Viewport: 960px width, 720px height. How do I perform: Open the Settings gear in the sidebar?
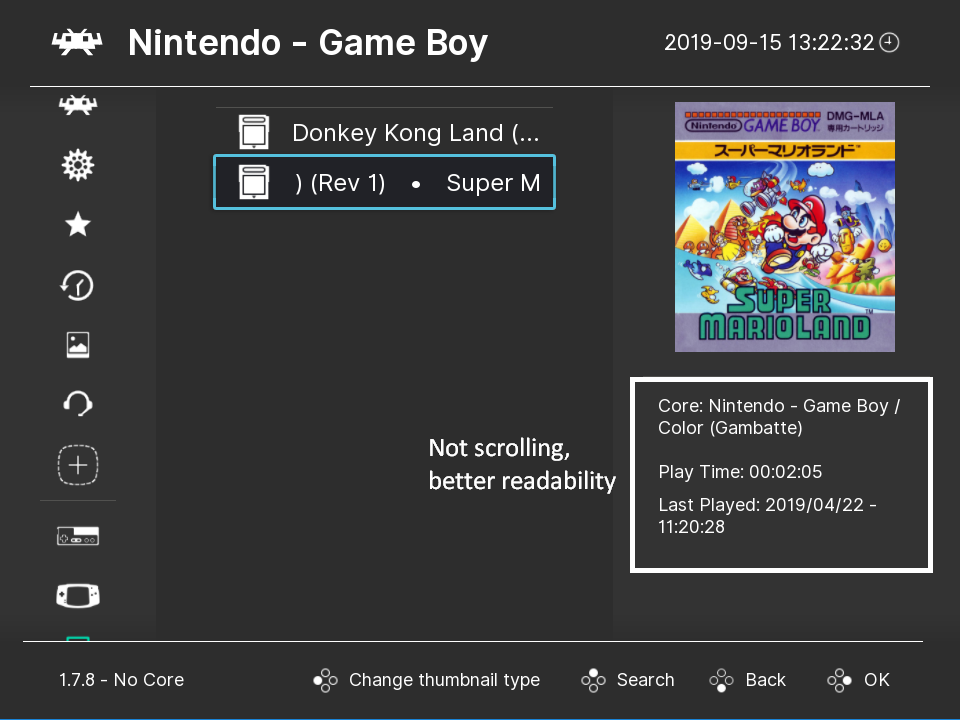(78, 164)
